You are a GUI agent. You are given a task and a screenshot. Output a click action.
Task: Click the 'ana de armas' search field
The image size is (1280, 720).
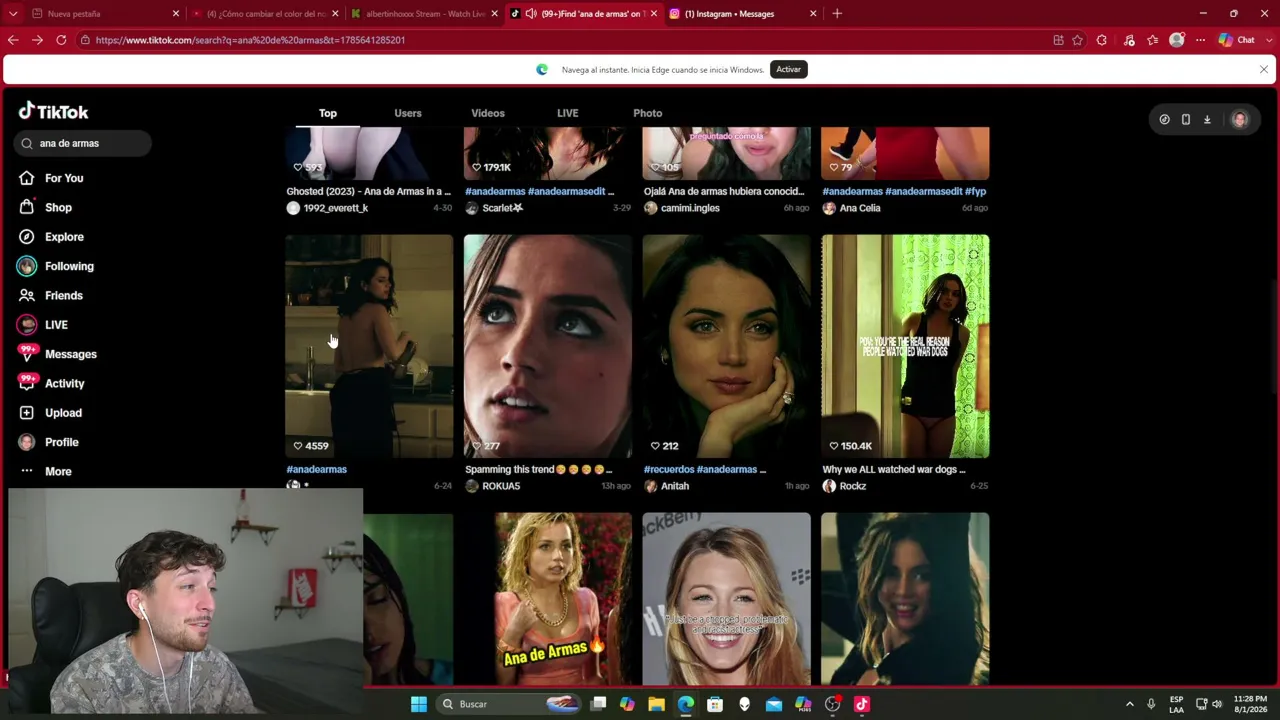(x=83, y=143)
